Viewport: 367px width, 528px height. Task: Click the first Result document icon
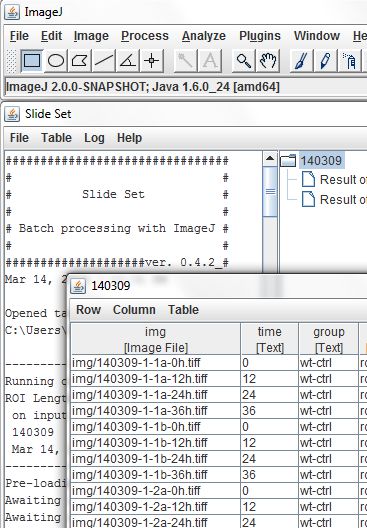tap(308, 179)
